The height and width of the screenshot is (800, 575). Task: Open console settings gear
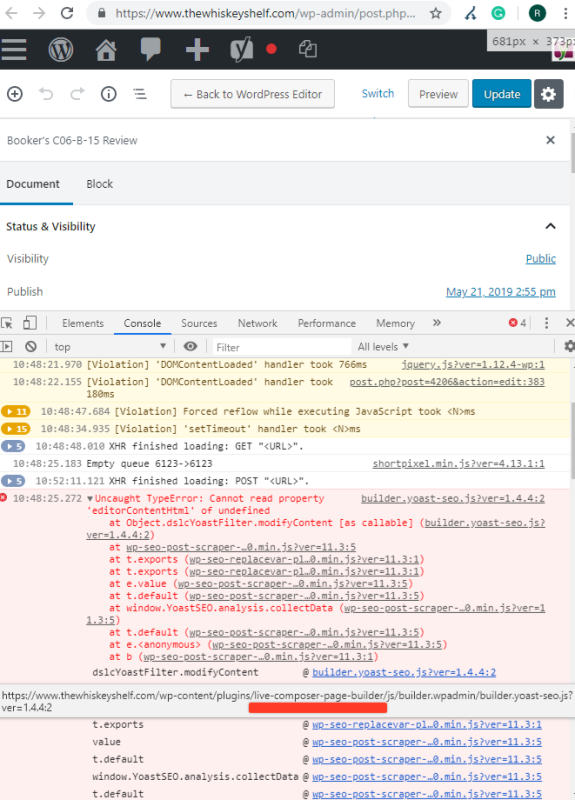coord(569,346)
